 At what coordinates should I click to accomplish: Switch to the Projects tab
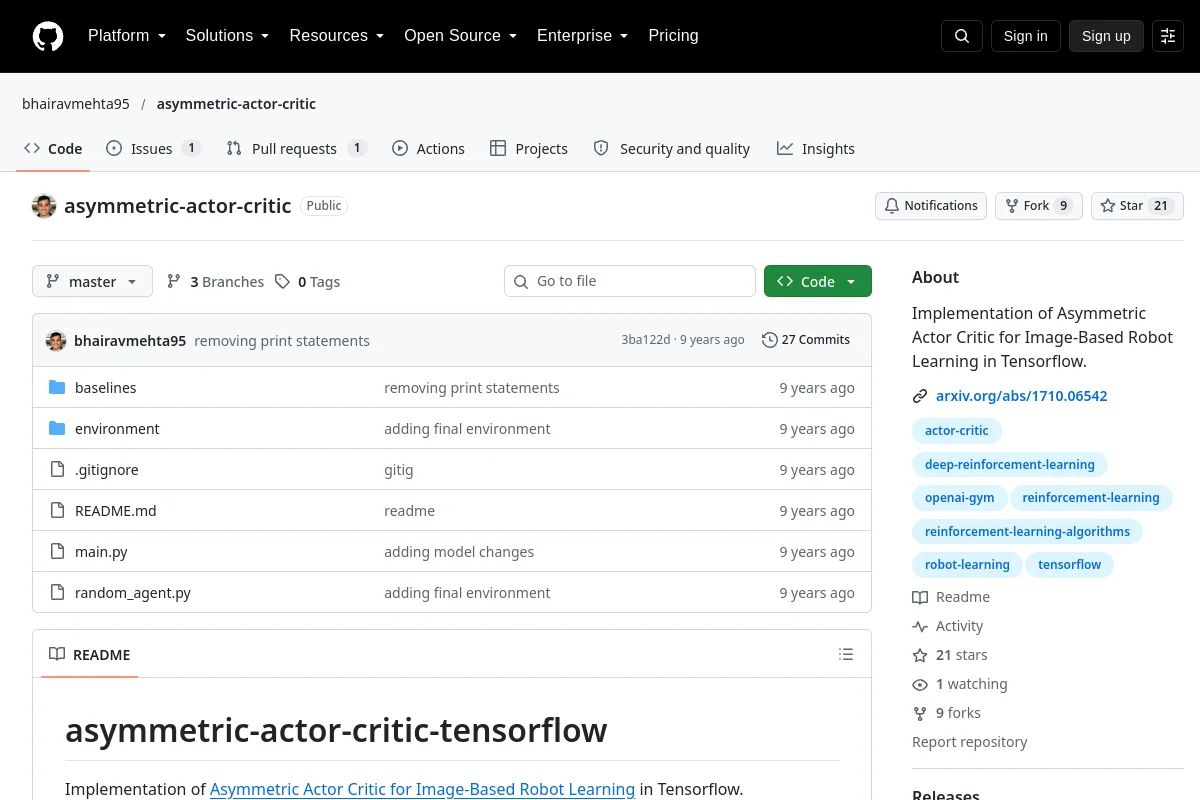pyautogui.click(x=529, y=149)
